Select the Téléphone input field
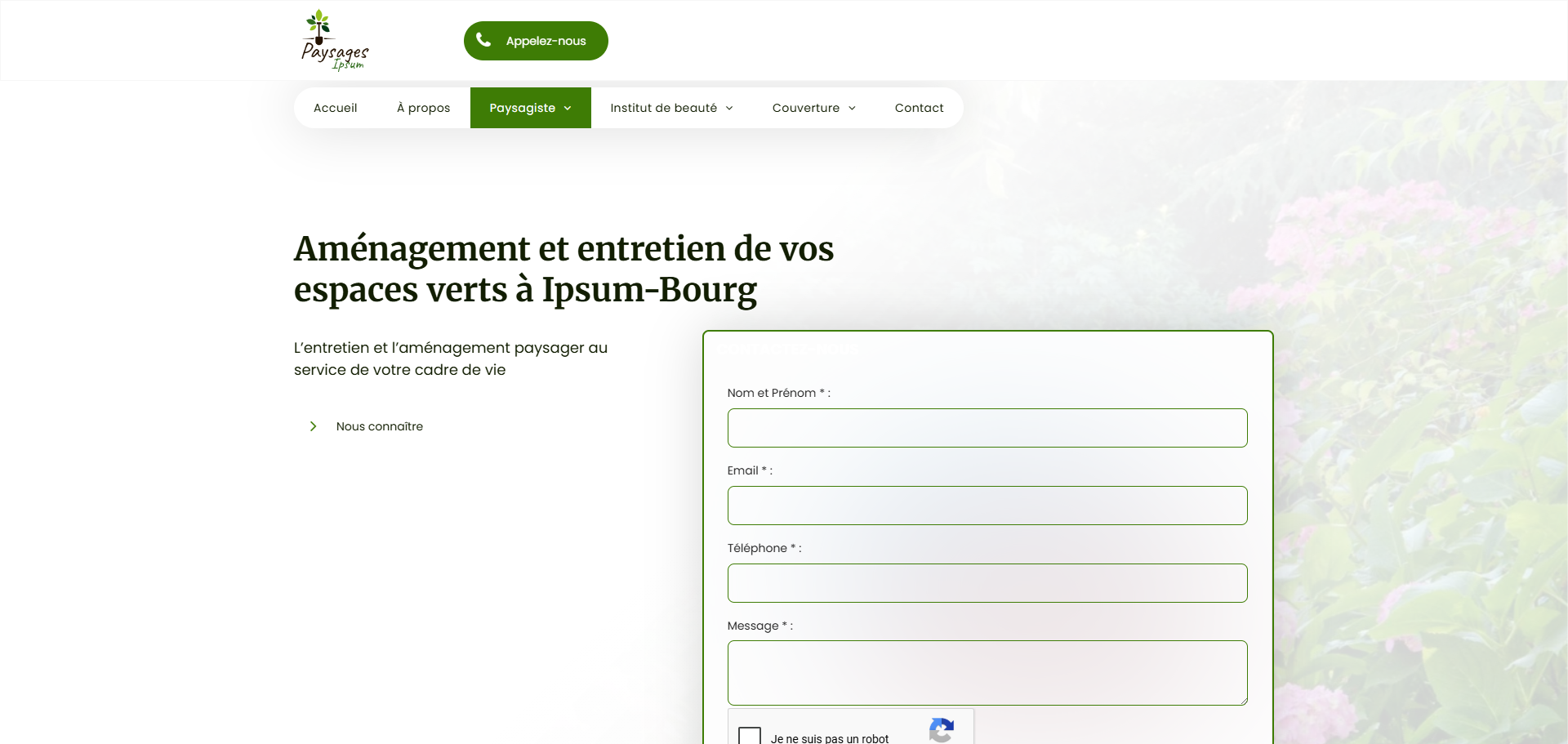This screenshot has height=744, width=1568. tap(987, 583)
